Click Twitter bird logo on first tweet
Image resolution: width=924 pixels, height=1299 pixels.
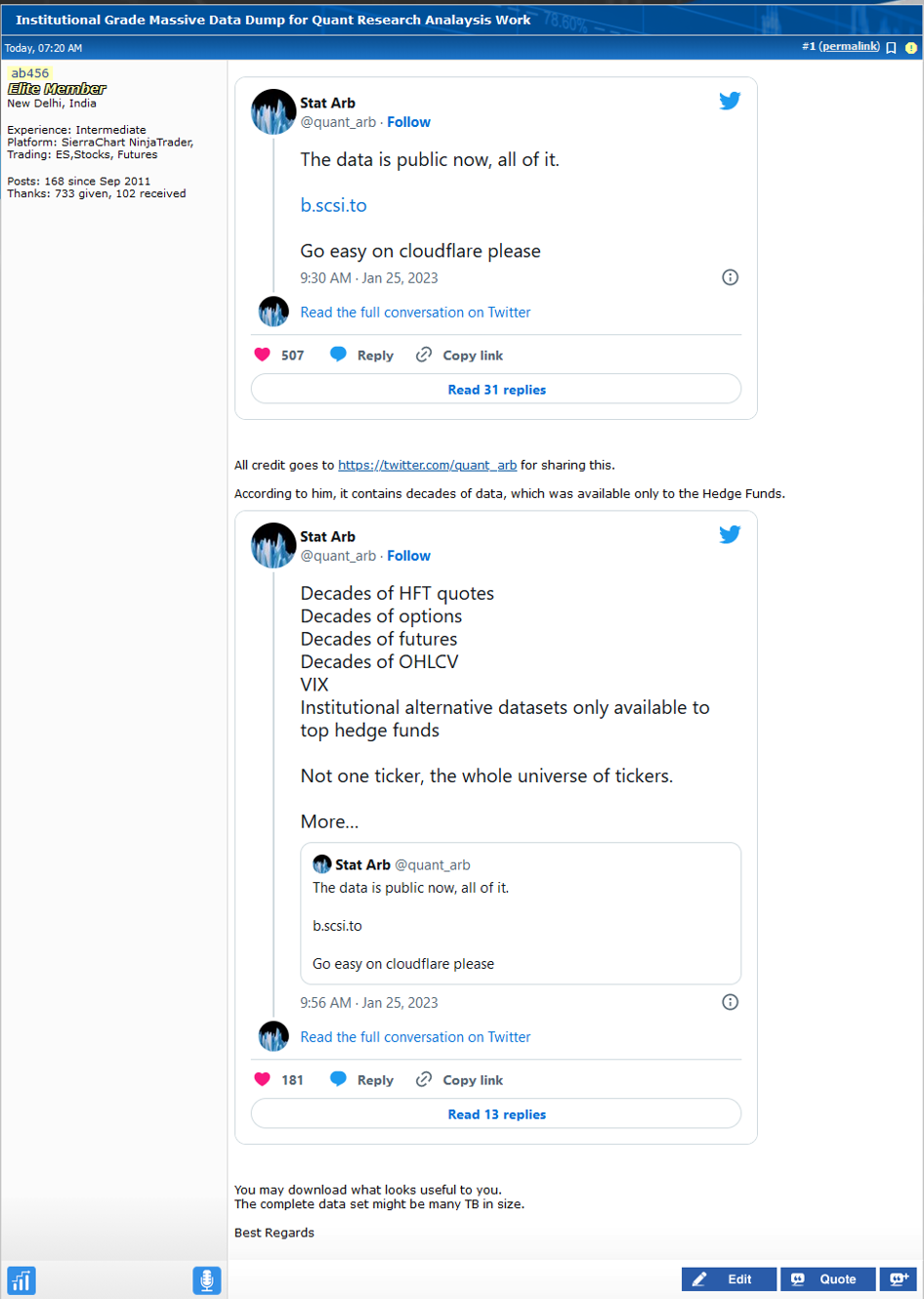click(730, 101)
